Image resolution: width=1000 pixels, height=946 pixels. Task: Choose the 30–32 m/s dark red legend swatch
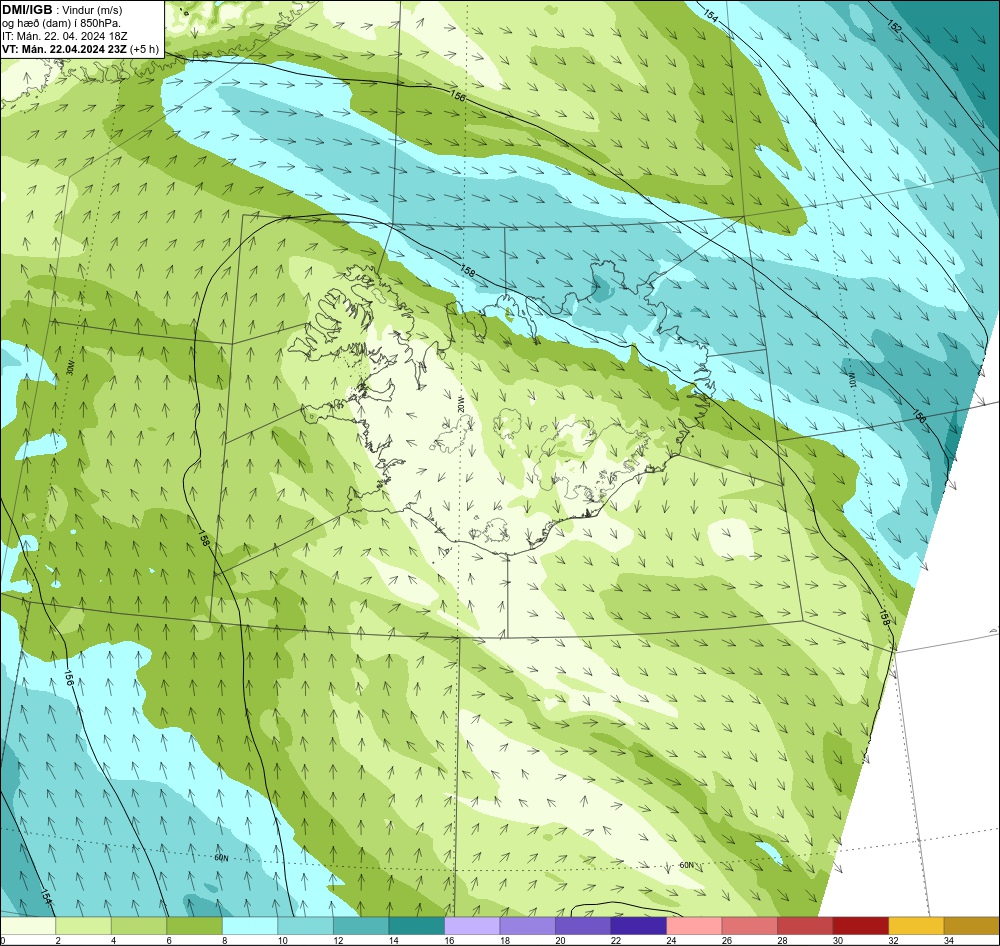point(860,926)
